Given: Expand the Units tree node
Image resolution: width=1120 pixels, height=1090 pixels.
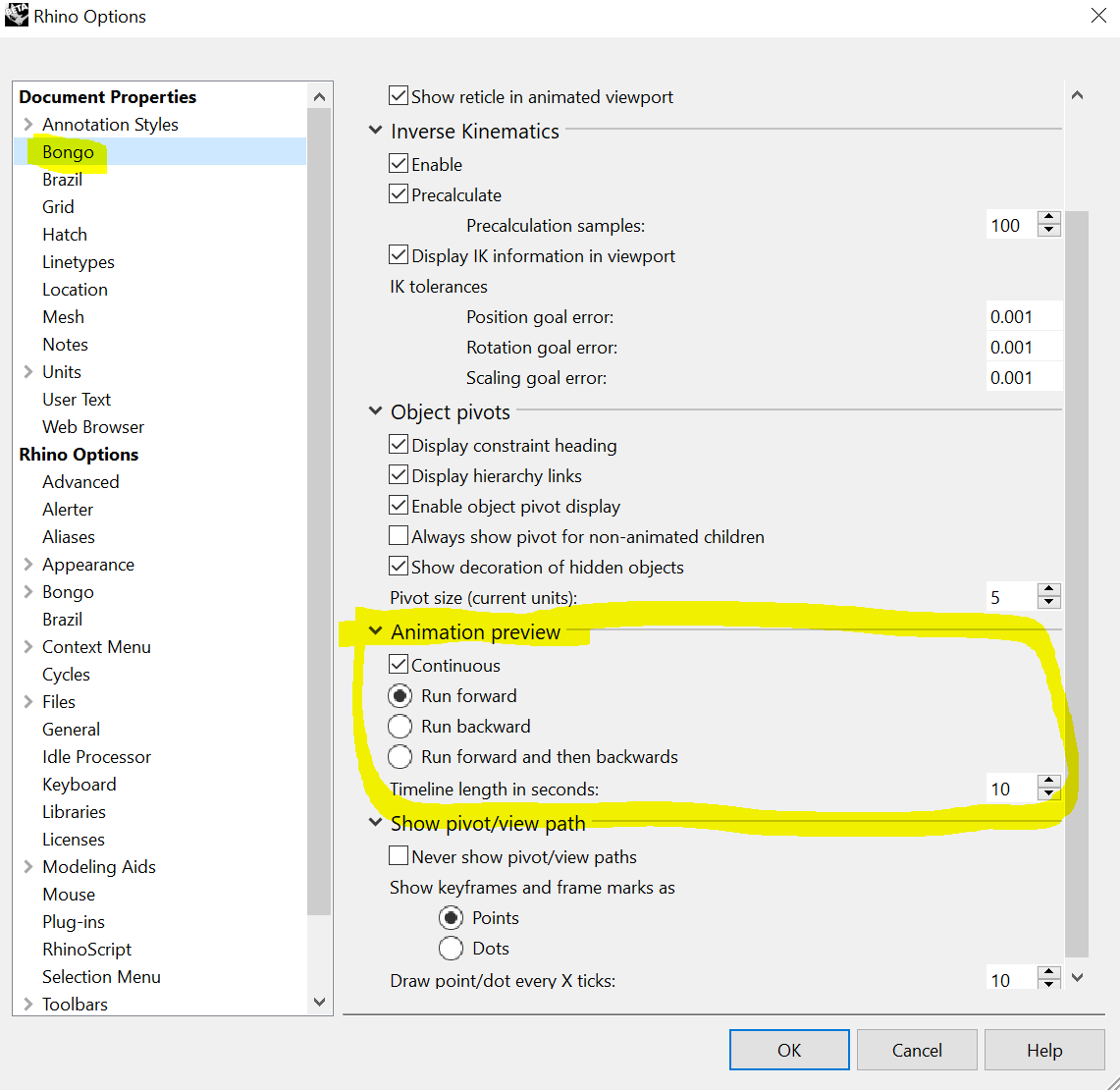Looking at the screenshot, I should point(27,371).
